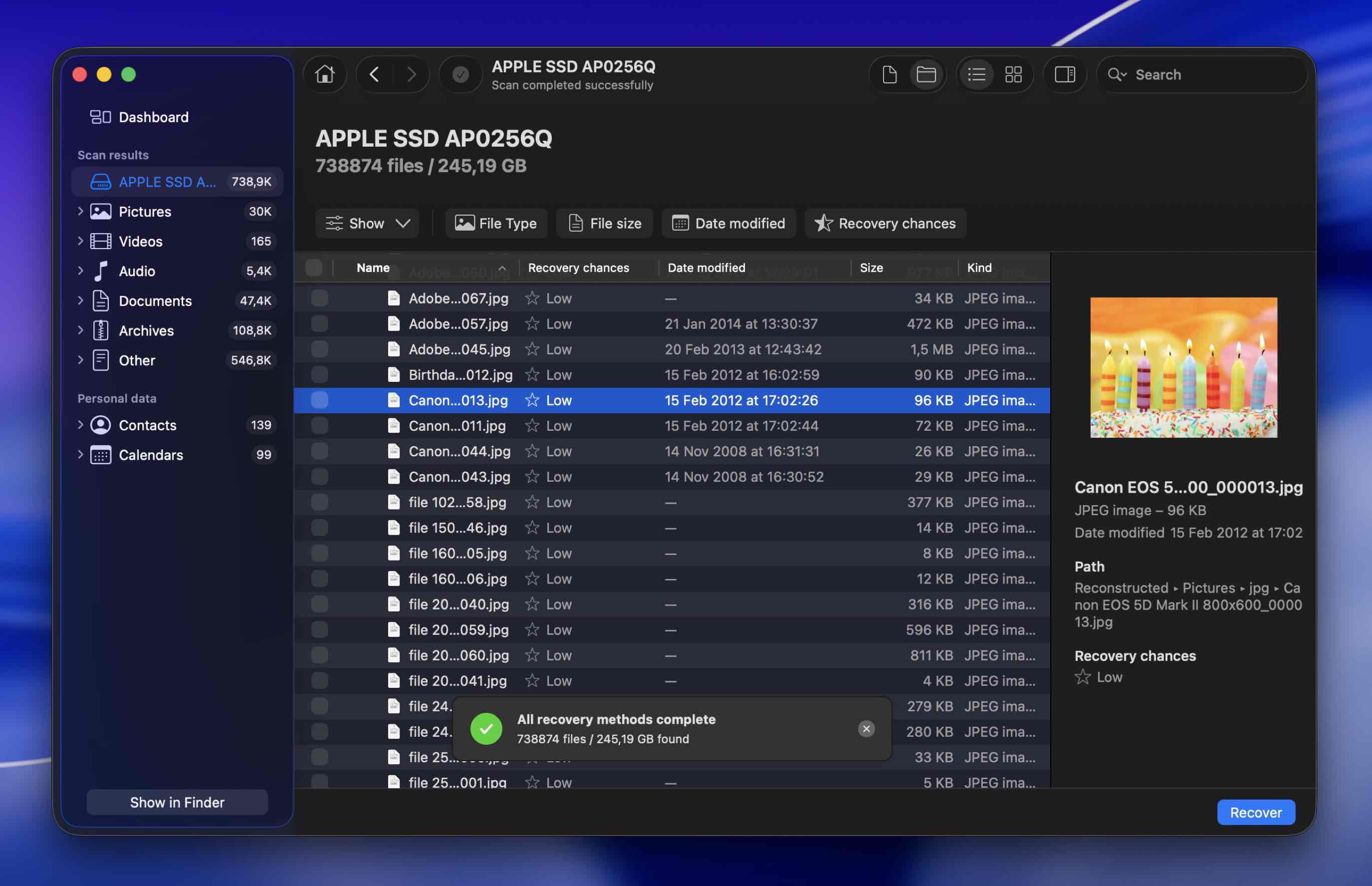Image resolution: width=1372 pixels, height=886 pixels.
Task: Select the file 20...059.jpg row
Action: point(672,630)
